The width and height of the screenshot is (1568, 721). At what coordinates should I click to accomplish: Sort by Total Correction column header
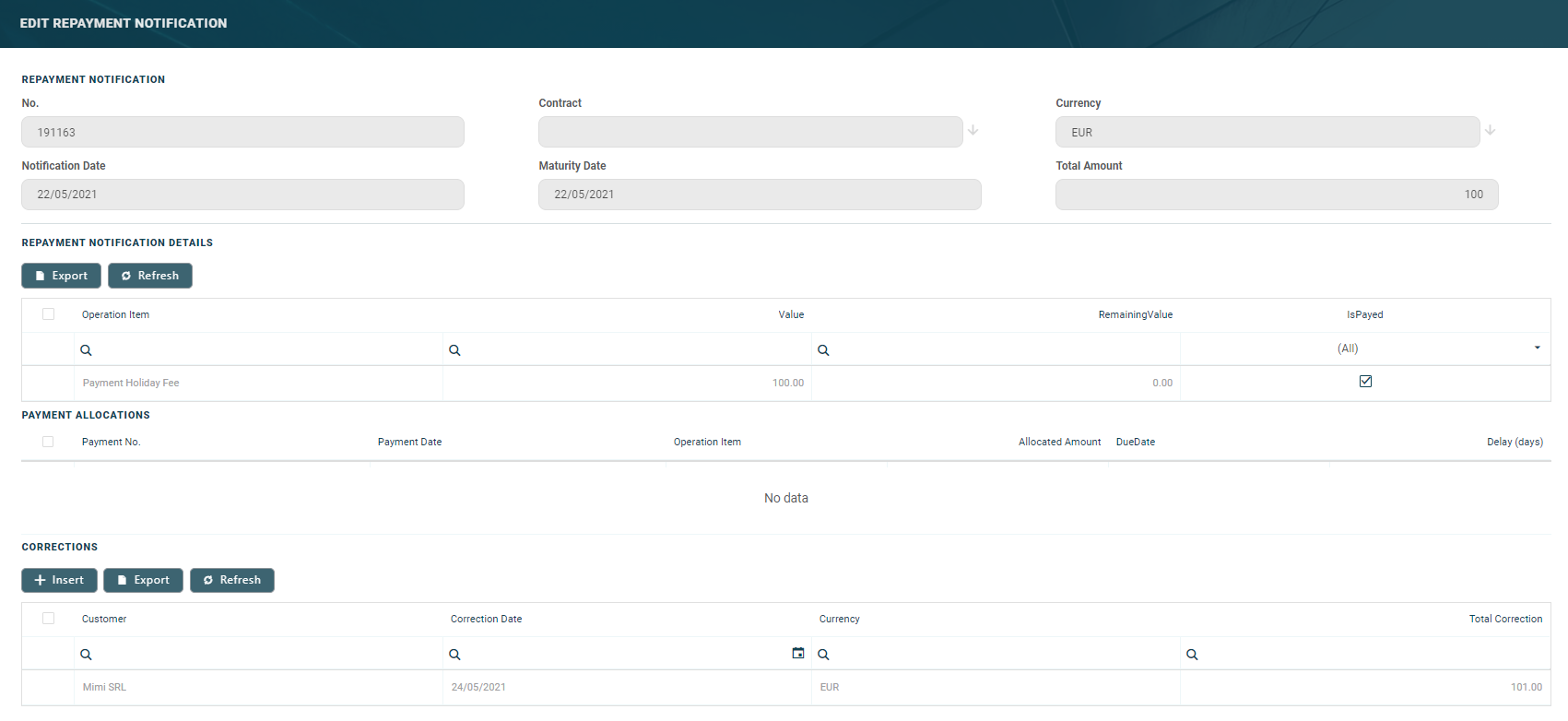tap(1504, 620)
